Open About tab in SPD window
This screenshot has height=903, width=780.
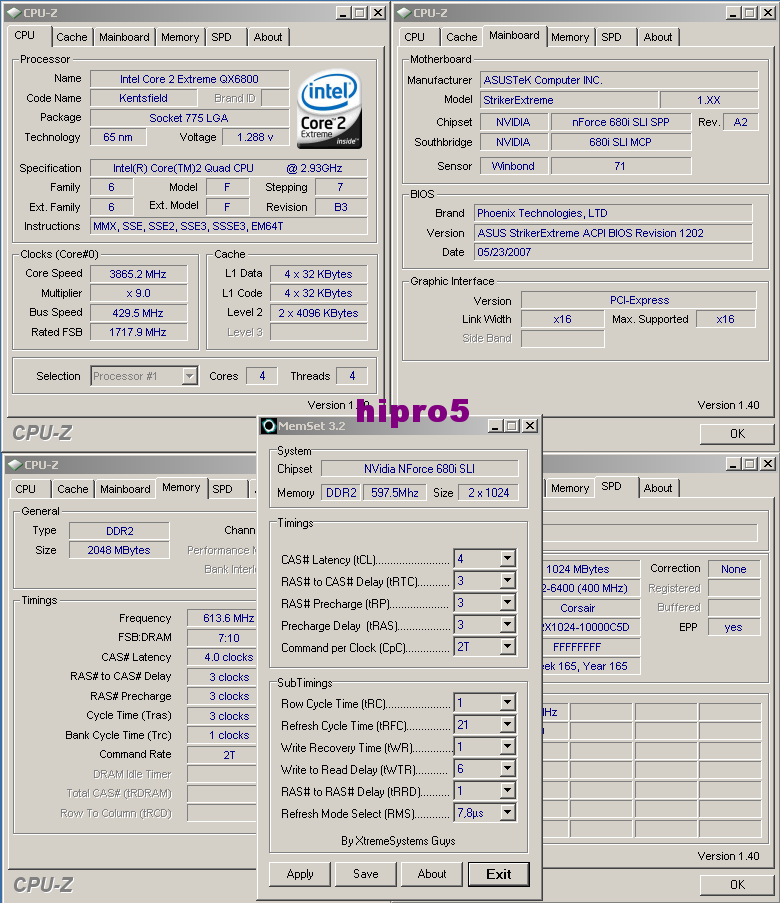658,488
